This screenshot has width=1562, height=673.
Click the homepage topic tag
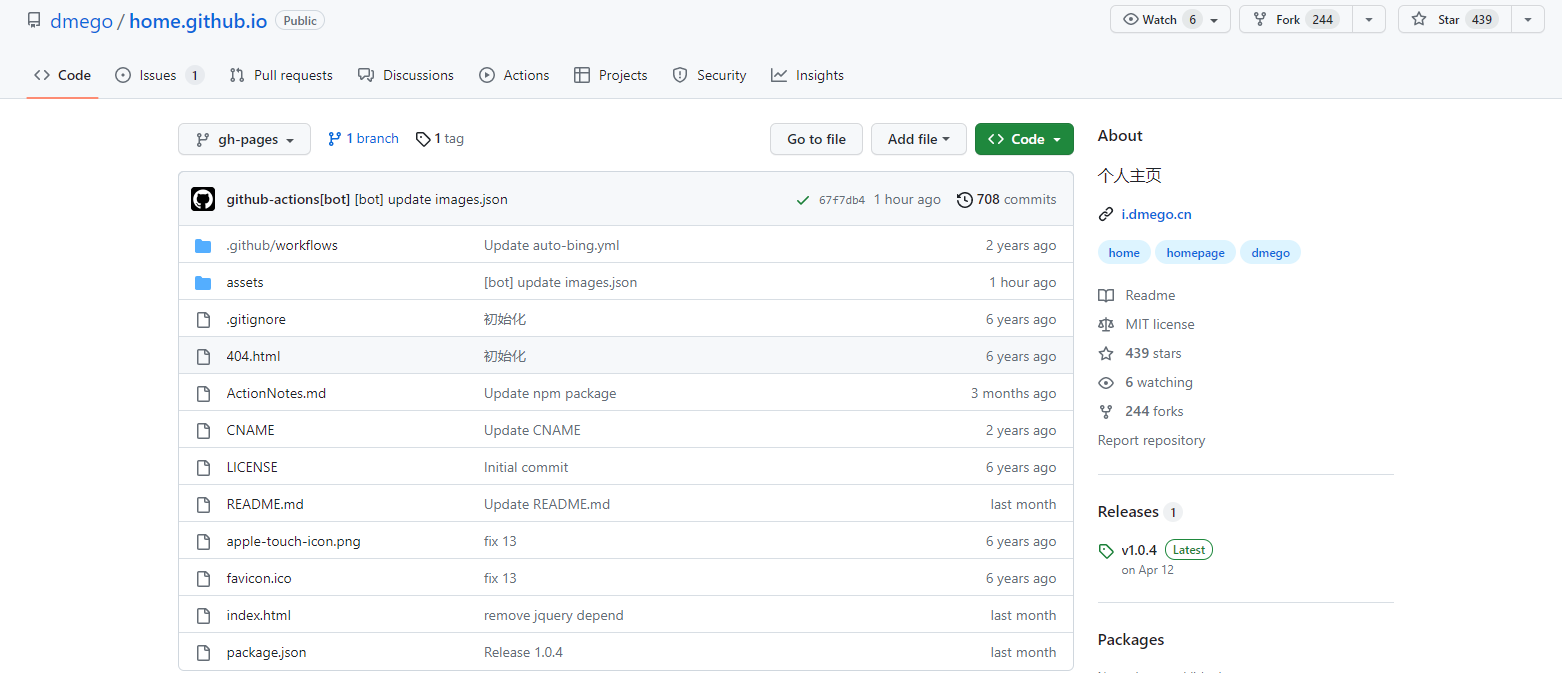(1196, 253)
